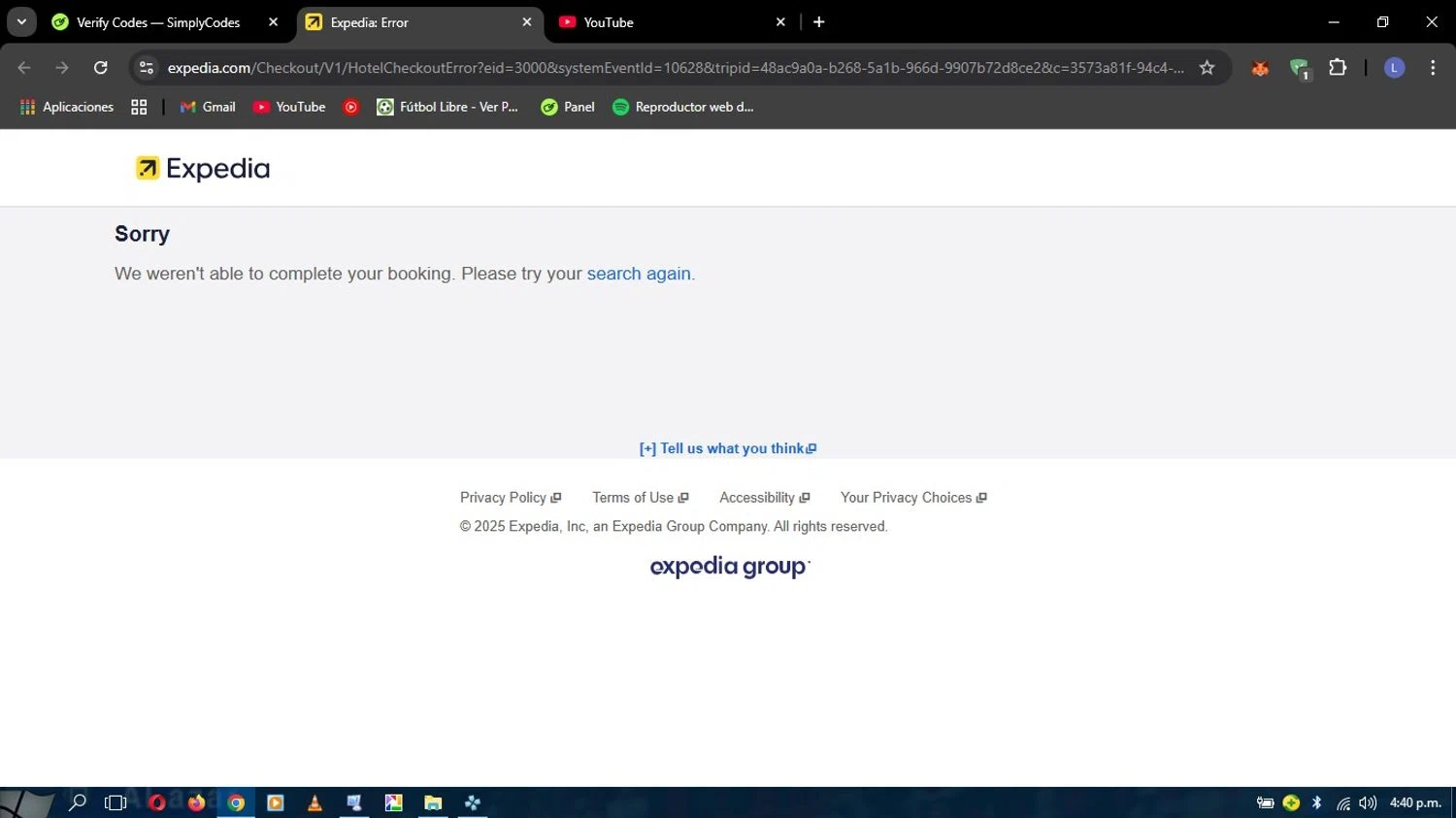Close the Expedia: Error tab
1456x818 pixels.
[x=527, y=22]
